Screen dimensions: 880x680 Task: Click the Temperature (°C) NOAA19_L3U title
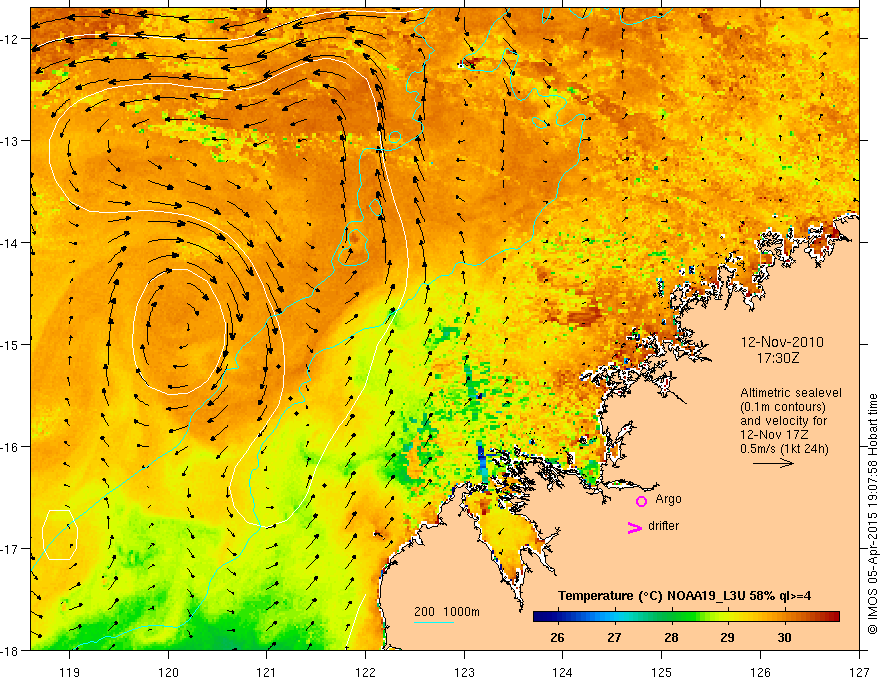684,596
